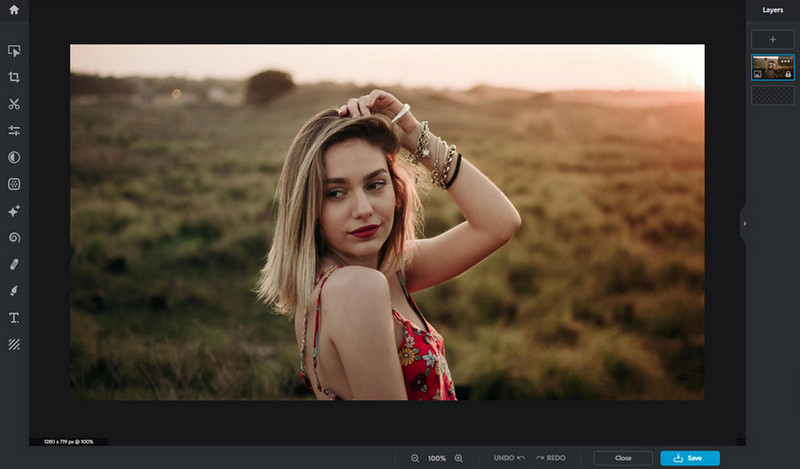Screen dimensions: 800x469
Task: Open the Filter half-circle tool
Action: 14,158
